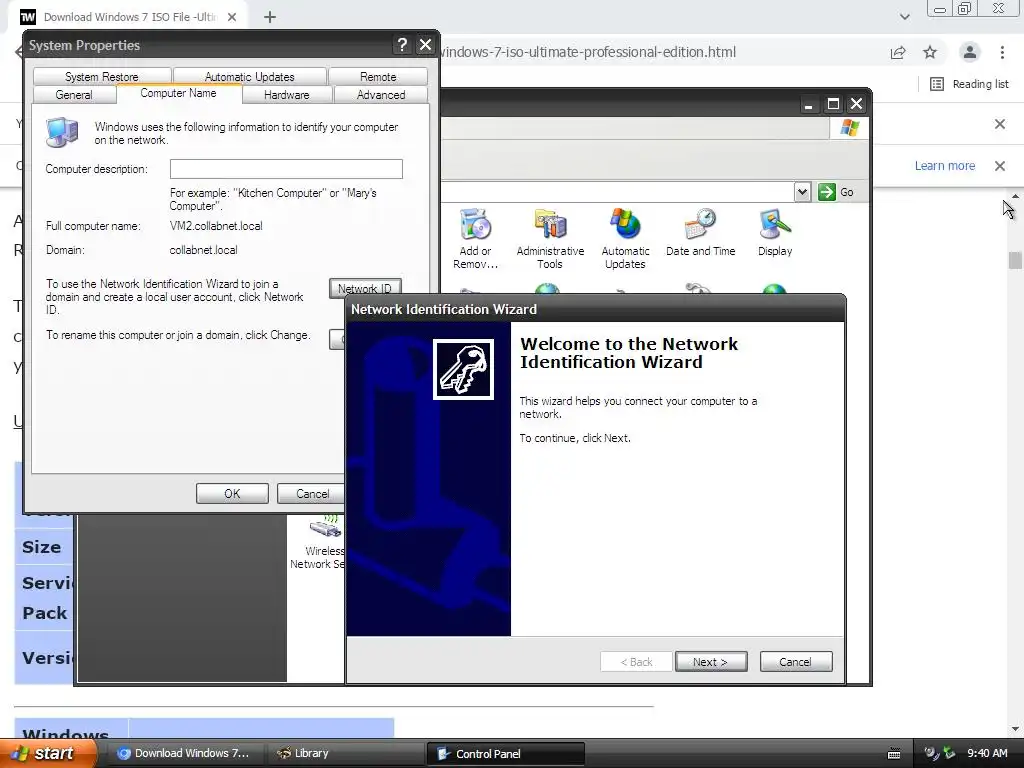Viewport: 1024px width, 768px height.
Task: Click the green Go arrow button
Action: pyautogui.click(x=827, y=192)
